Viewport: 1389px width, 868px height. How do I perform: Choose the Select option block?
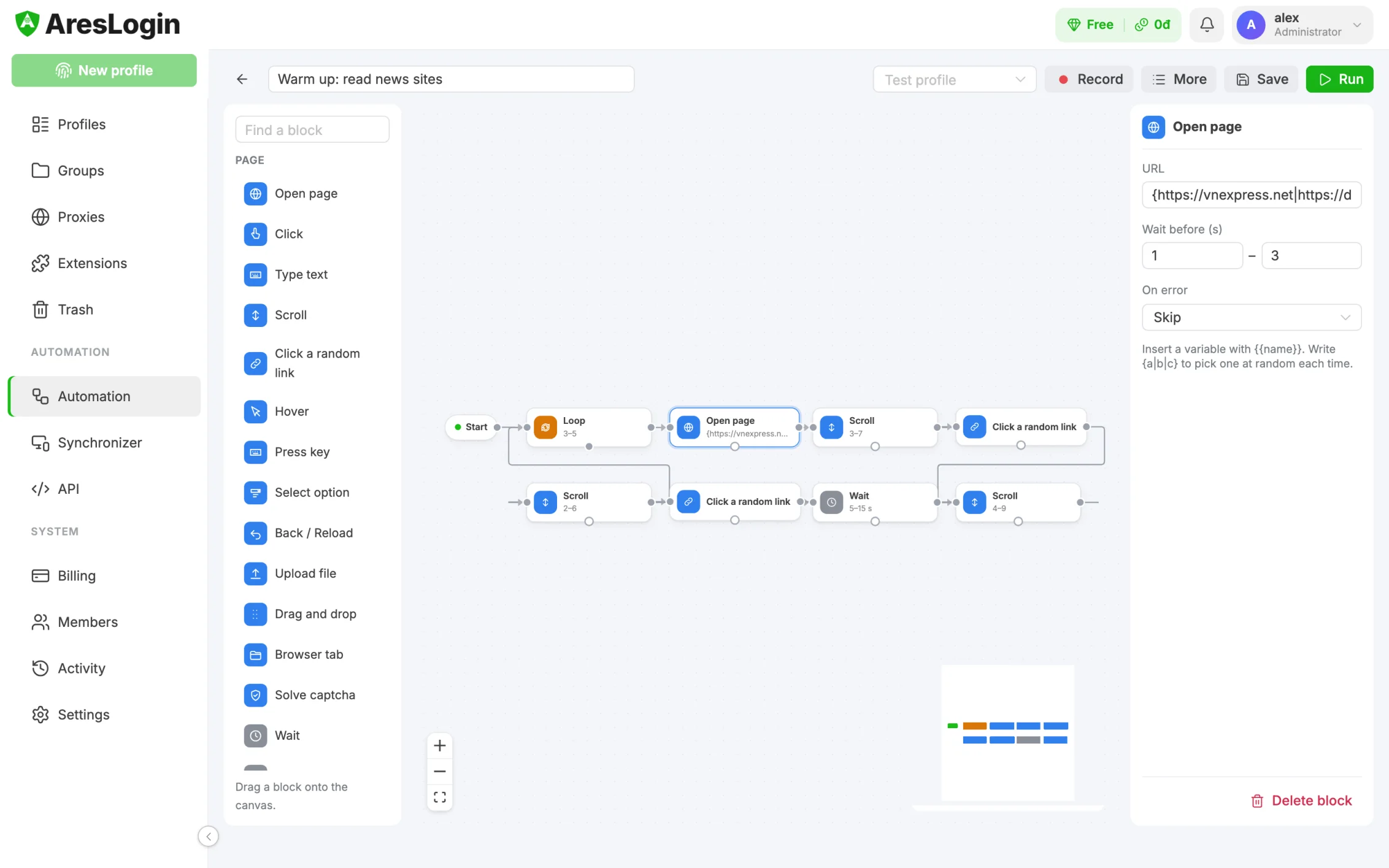click(312, 493)
